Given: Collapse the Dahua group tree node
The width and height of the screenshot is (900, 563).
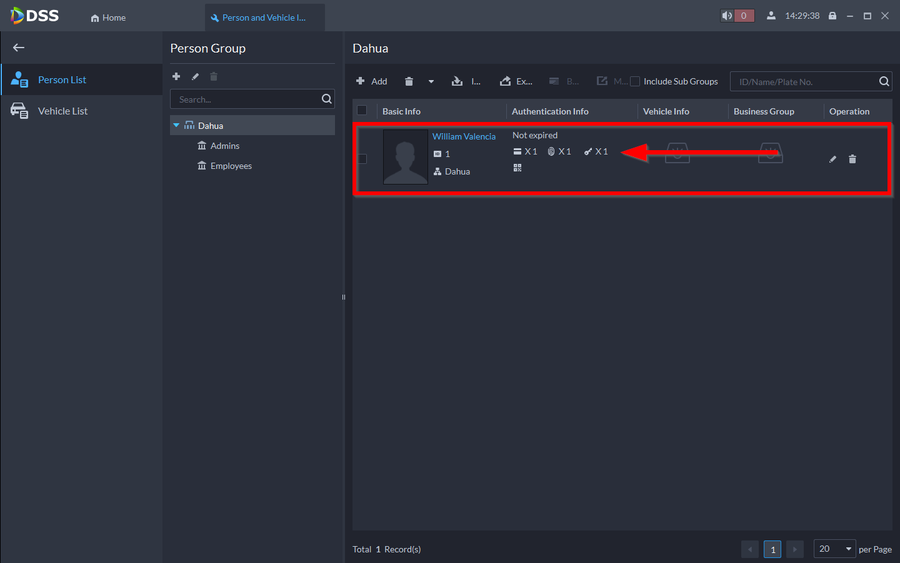Looking at the screenshot, I should [x=176, y=126].
